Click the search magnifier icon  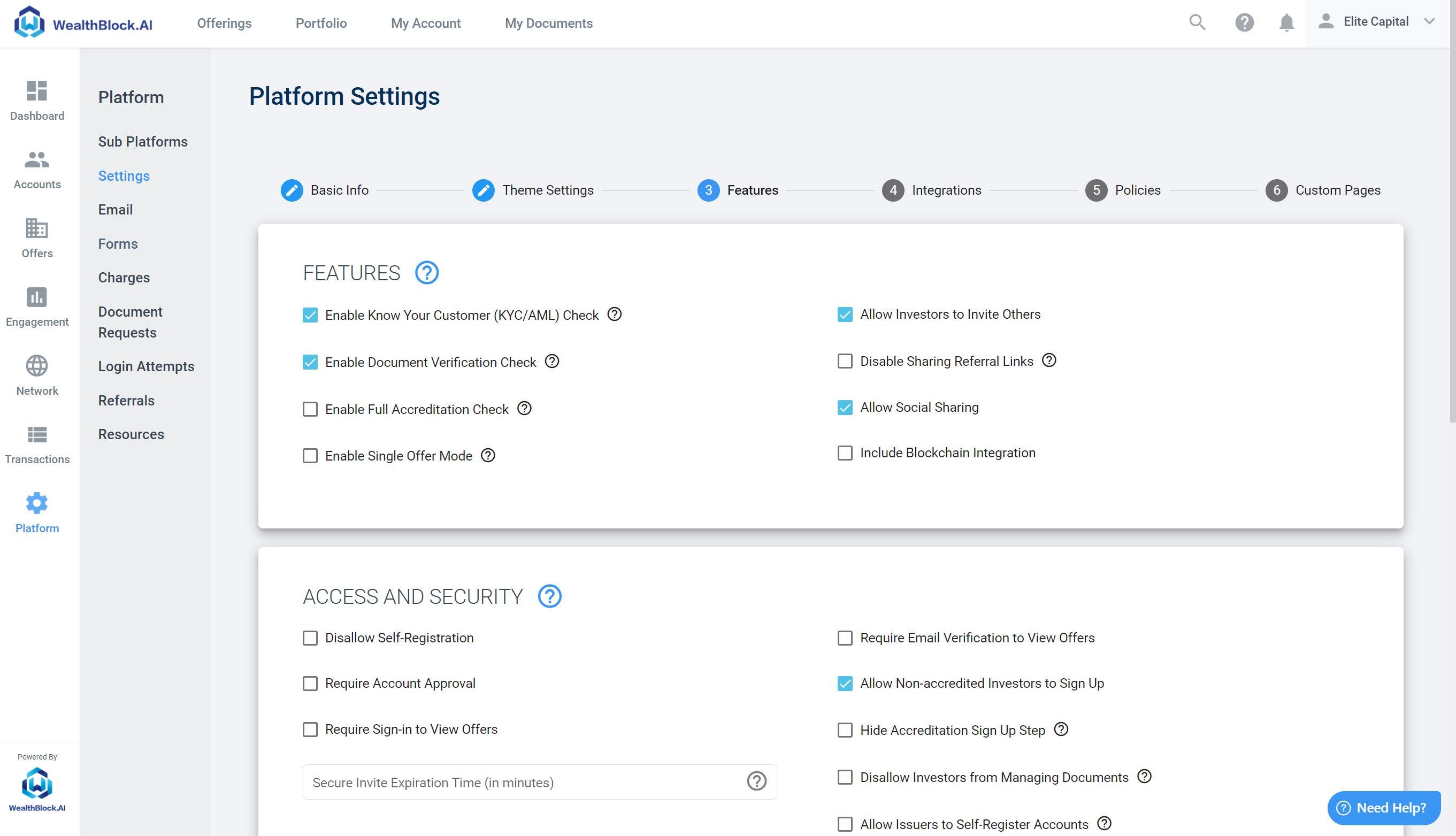(x=1197, y=22)
